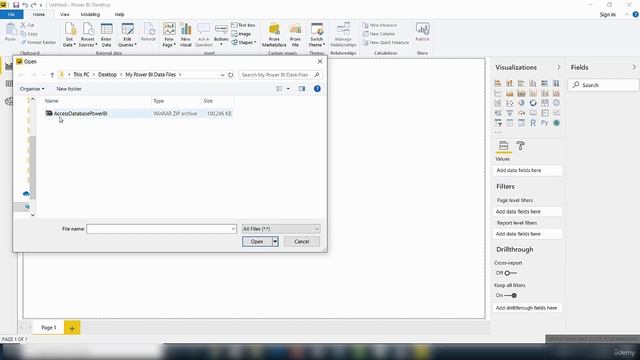Select the ArcGIS globe visual icon
Screen dimensions: 640x360
pos(556,123)
